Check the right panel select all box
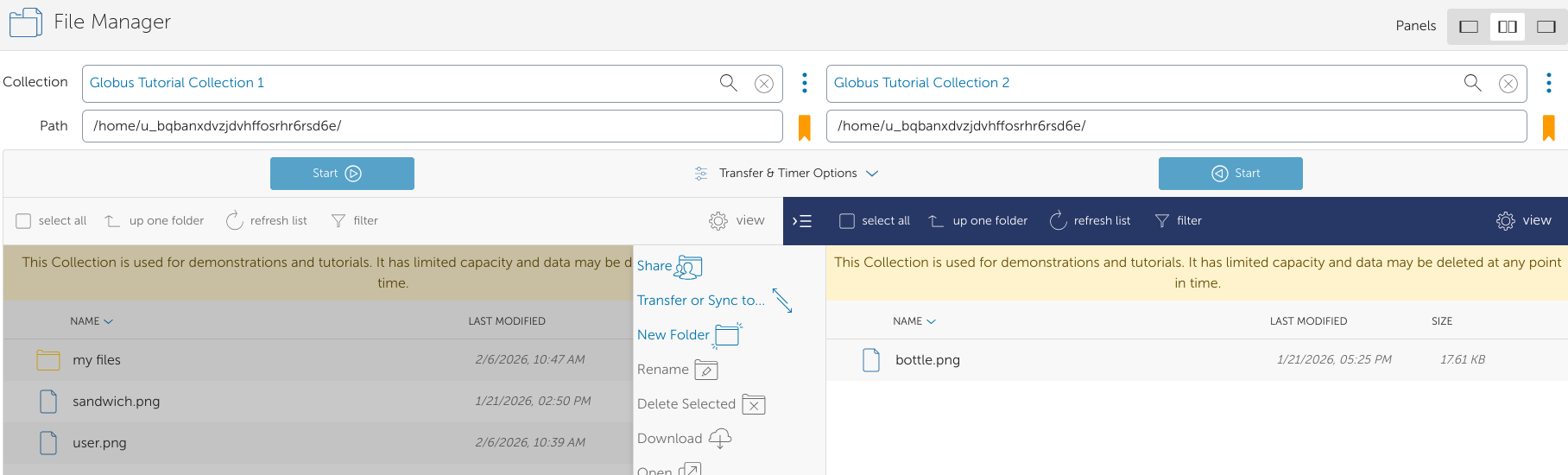Viewport: 1568px width, 475px height. click(847, 221)
